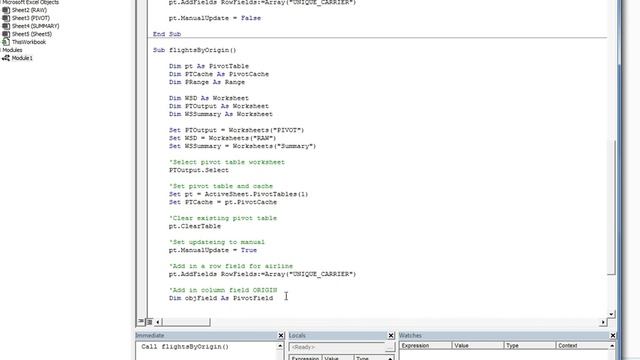
Task: Click the Context column header in Watches
Action: click(582, 345)
